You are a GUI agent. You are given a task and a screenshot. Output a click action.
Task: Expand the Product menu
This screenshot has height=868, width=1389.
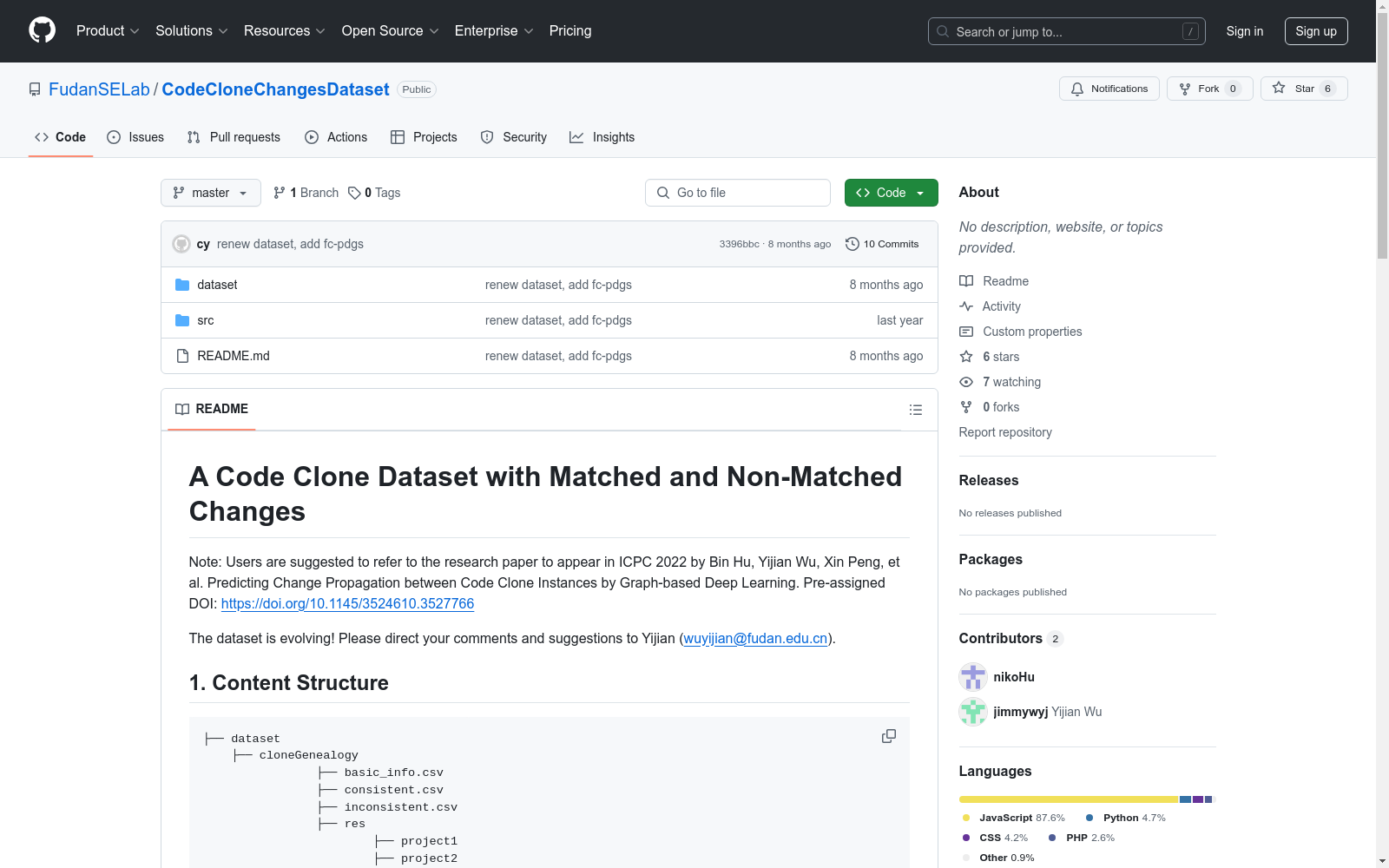108,30
